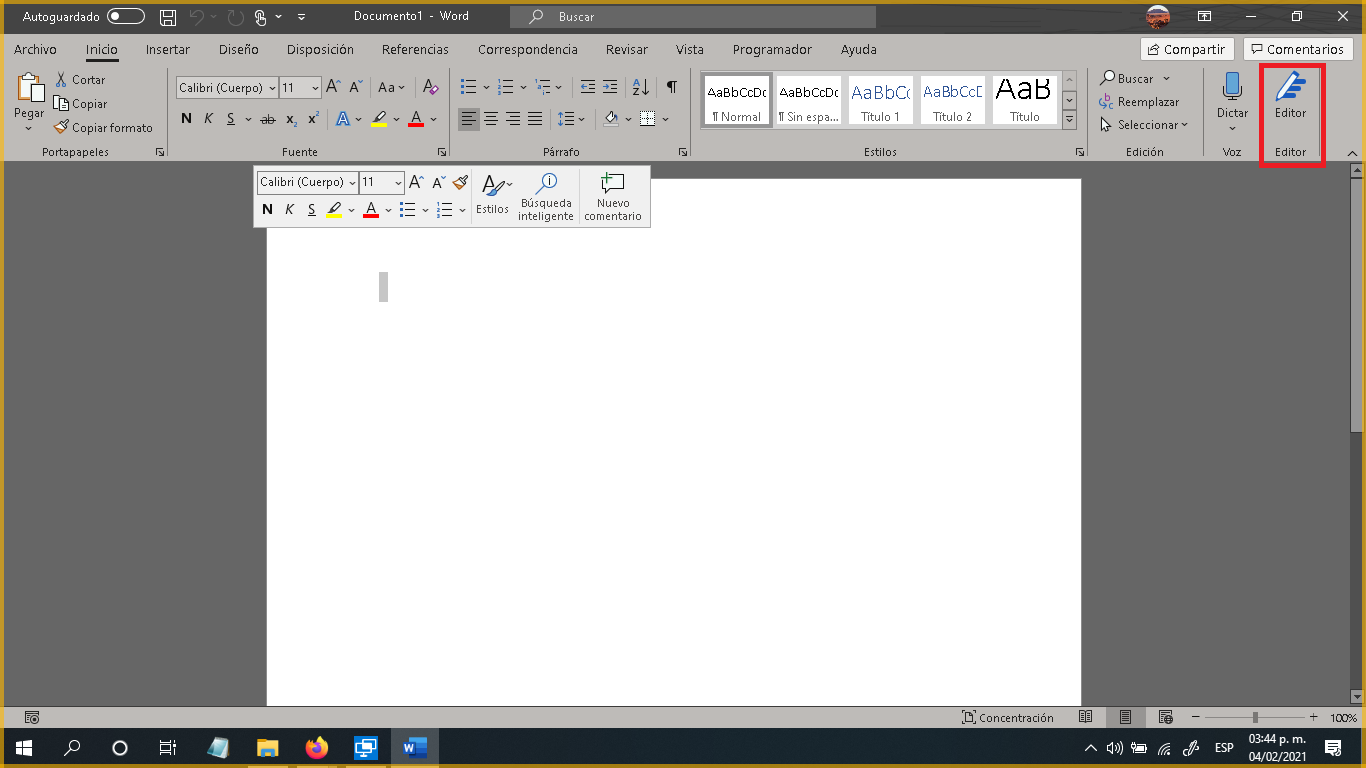Click Copiar in the clipboard group
Screen dimensions: 1366x768
pyautogui.click(x=80, y=104)
